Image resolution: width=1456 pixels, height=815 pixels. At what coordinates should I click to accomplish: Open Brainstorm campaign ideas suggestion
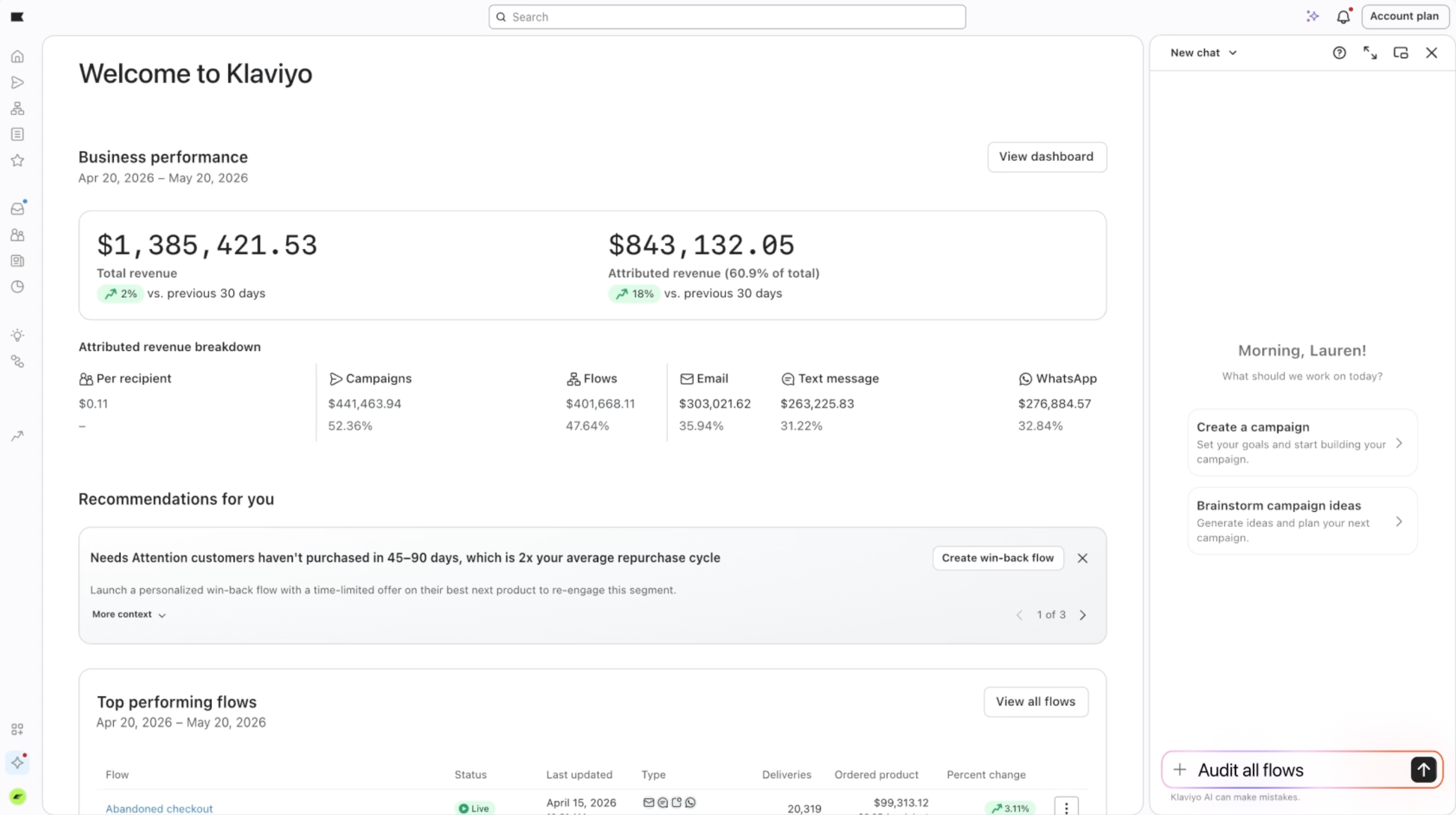pyautogui.click(x=1302, y=521)
